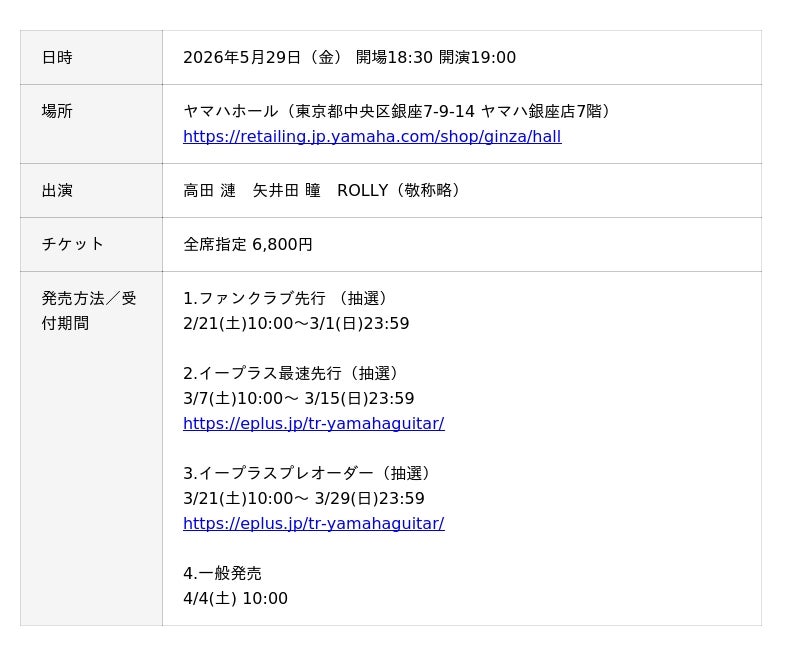Click the 2/21(土)10:00〜3/1(日)23:59 period text

click(296, 324)
